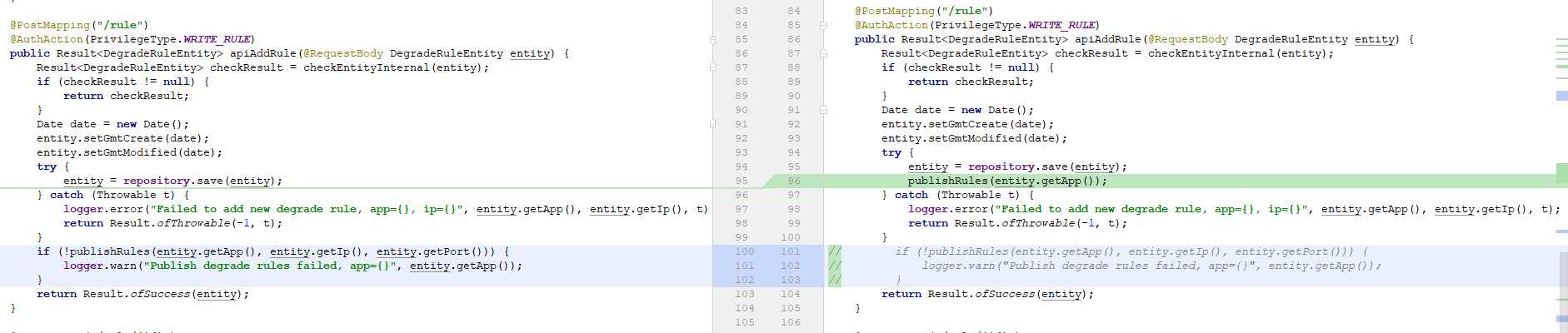The height and width of the screenshot is (333, 1568).
Task: Collapse fold marker at line 91 in left pane
Action: [712, 124]
